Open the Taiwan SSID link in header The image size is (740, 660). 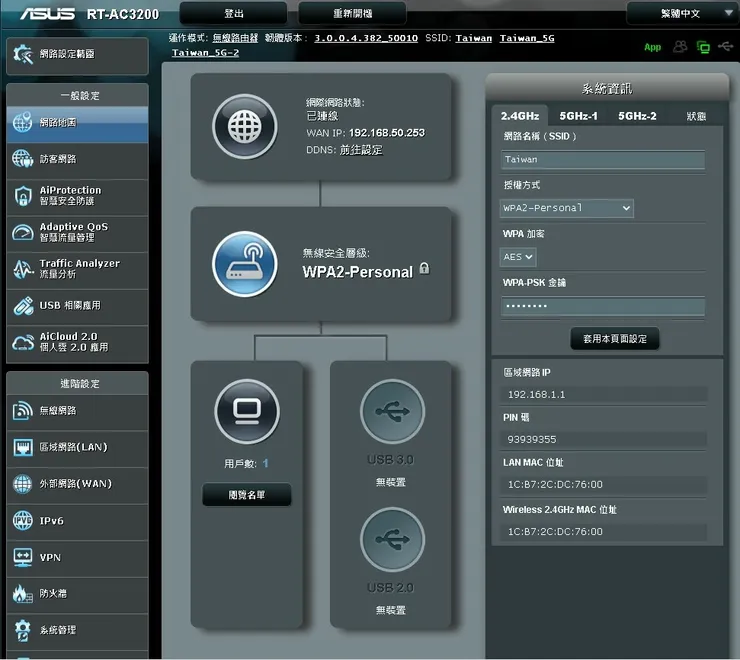473,38
